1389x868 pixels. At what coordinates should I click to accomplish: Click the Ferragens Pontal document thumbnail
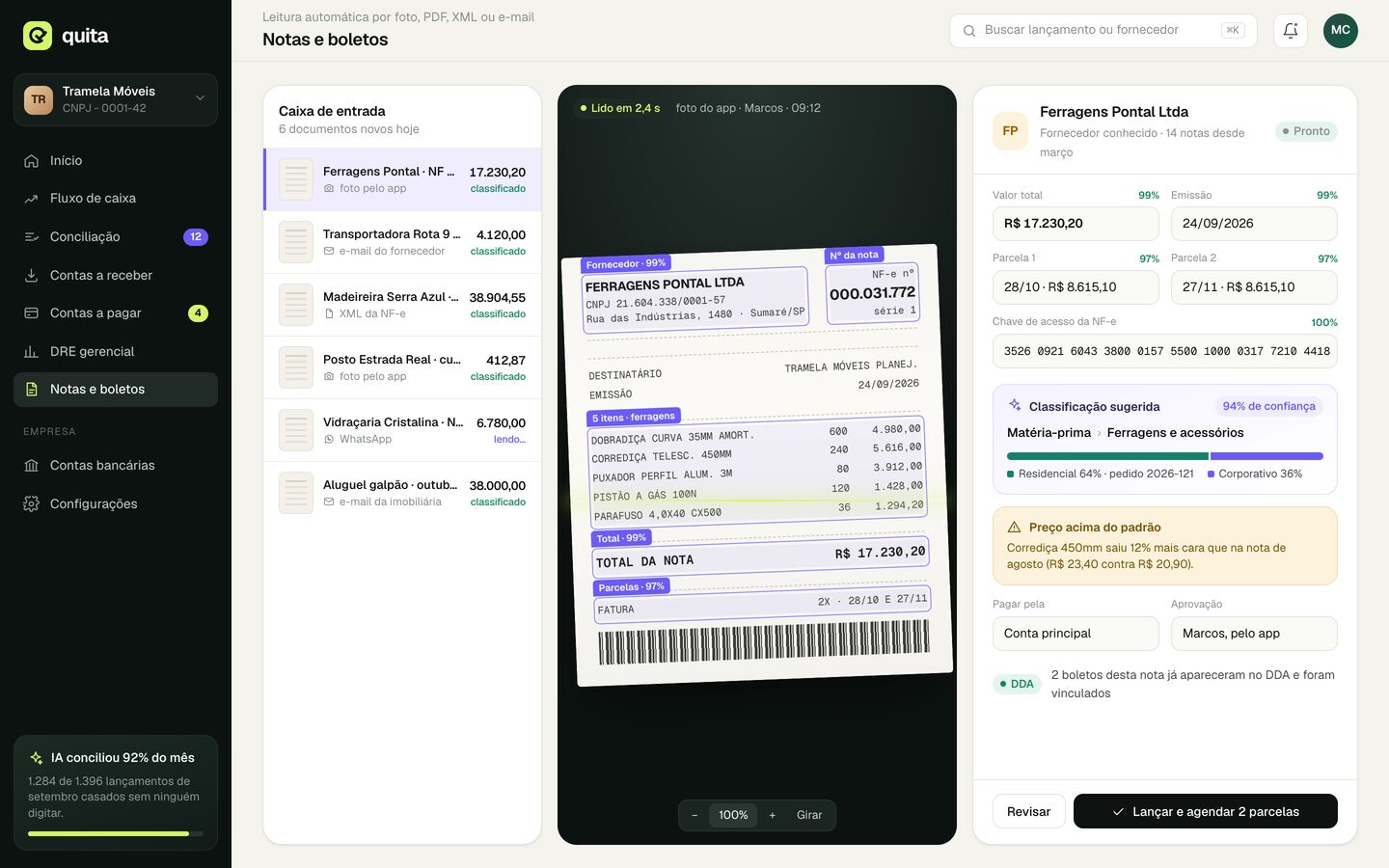[x=296, y=179]
